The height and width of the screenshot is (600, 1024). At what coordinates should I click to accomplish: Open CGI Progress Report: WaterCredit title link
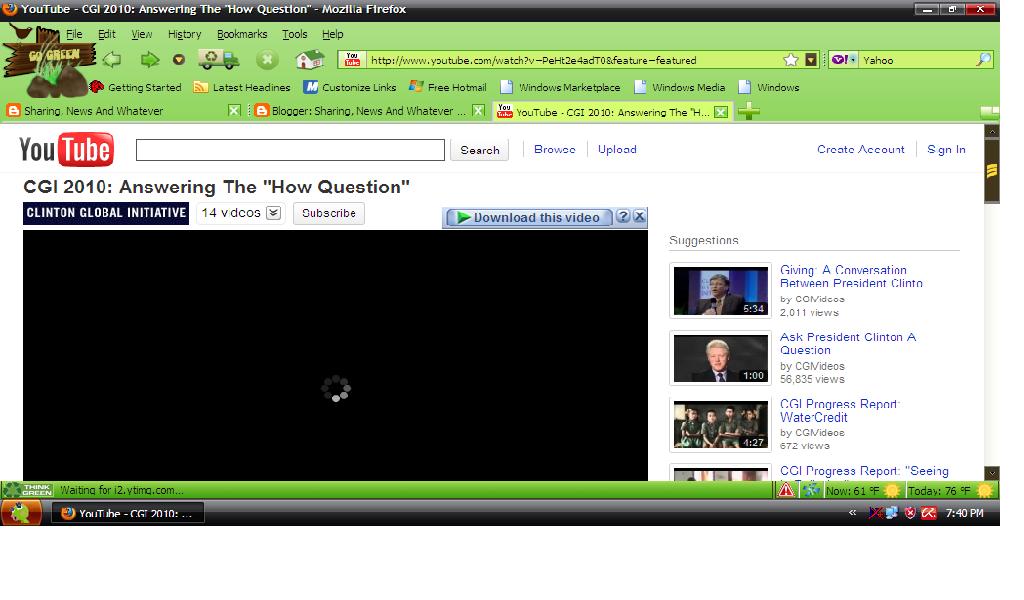(839, 411)
